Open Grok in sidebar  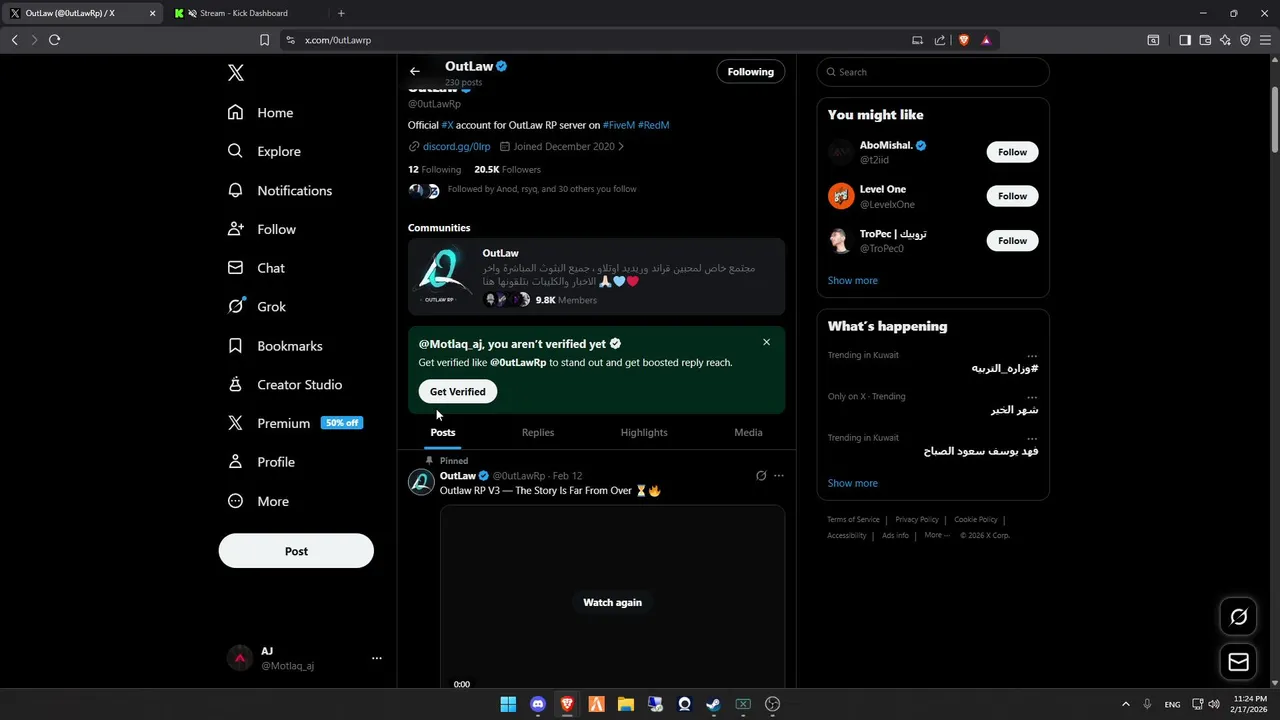point(257,307)
